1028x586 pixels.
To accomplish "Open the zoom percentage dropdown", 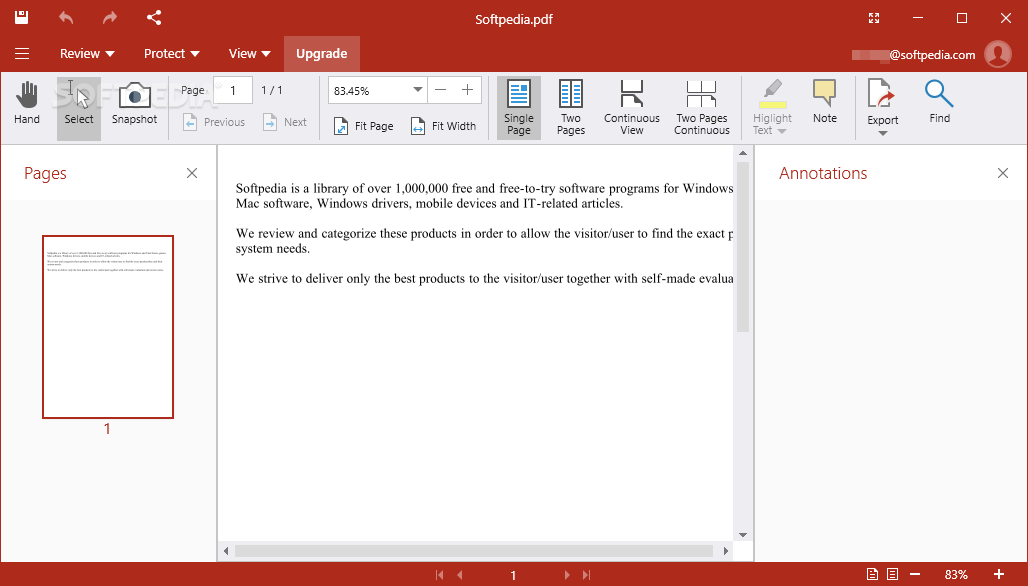I will 418,90.
